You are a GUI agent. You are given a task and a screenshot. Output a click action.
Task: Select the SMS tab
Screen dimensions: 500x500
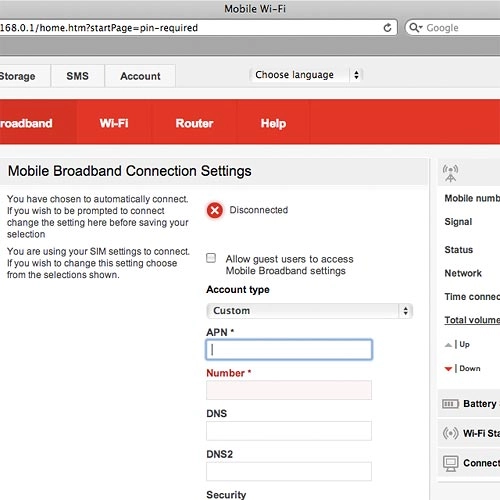[77, 76]
